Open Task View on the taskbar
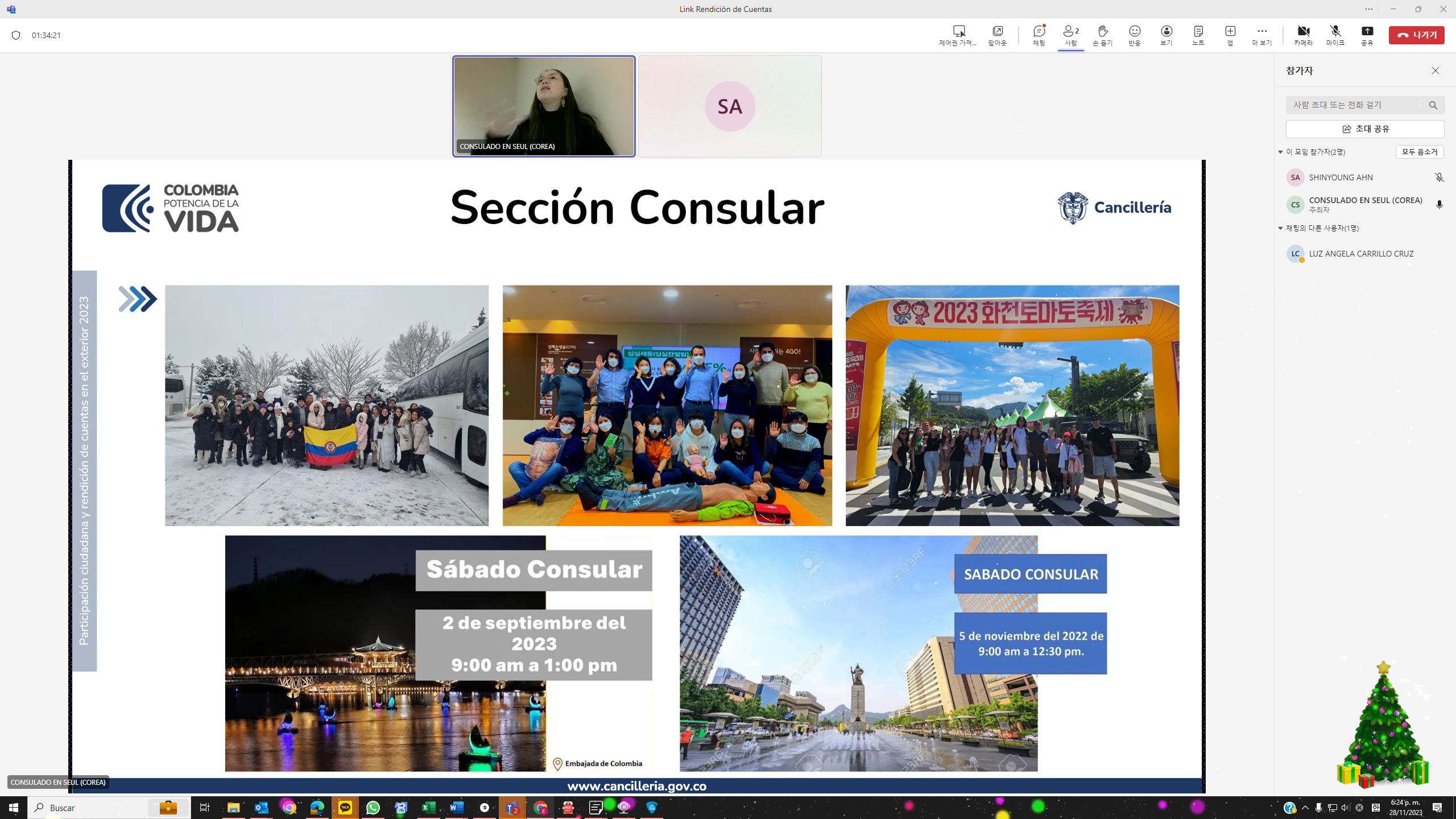This screenshot has width=1456, height=819. pos(205,808)
